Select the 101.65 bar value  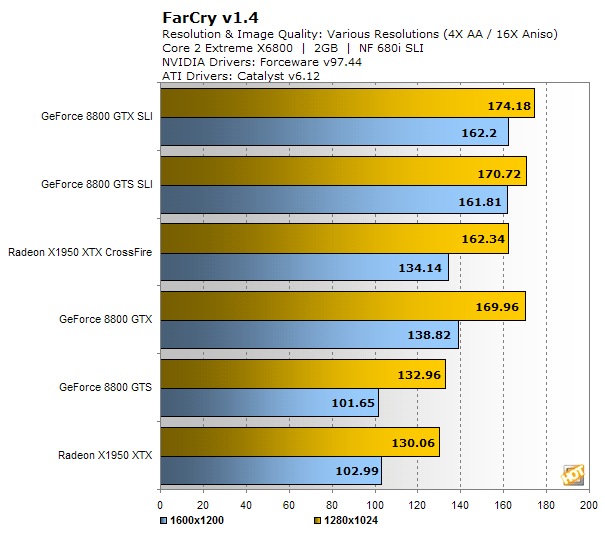tap(353, 403)
